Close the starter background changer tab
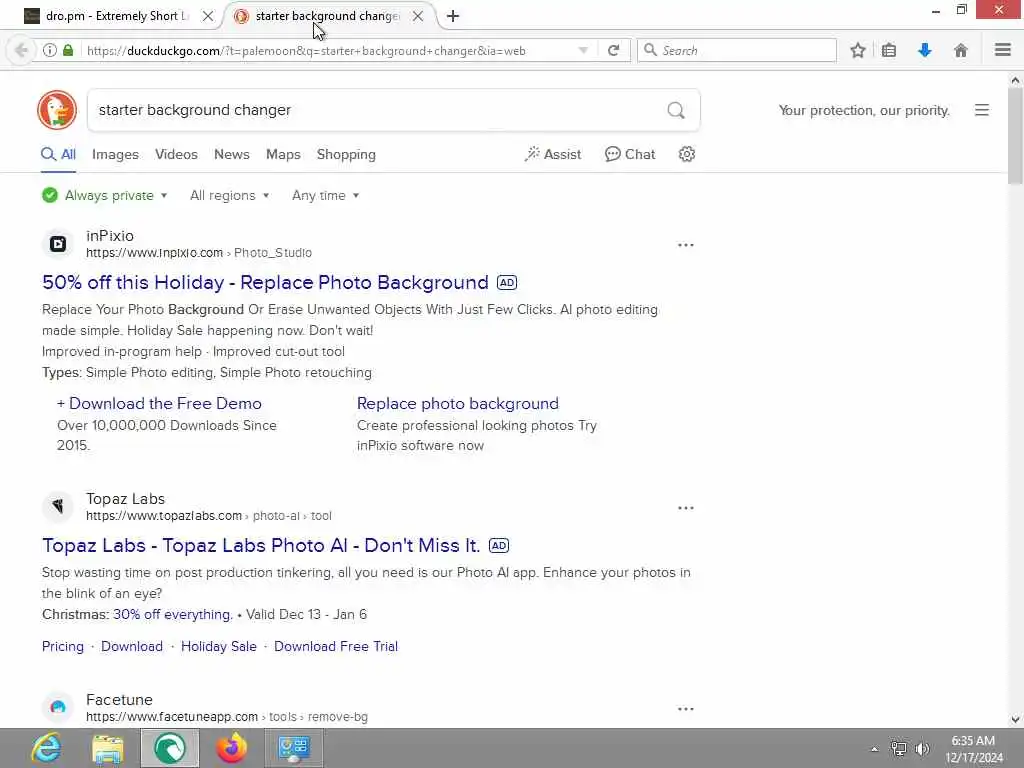 coord(418,16)
